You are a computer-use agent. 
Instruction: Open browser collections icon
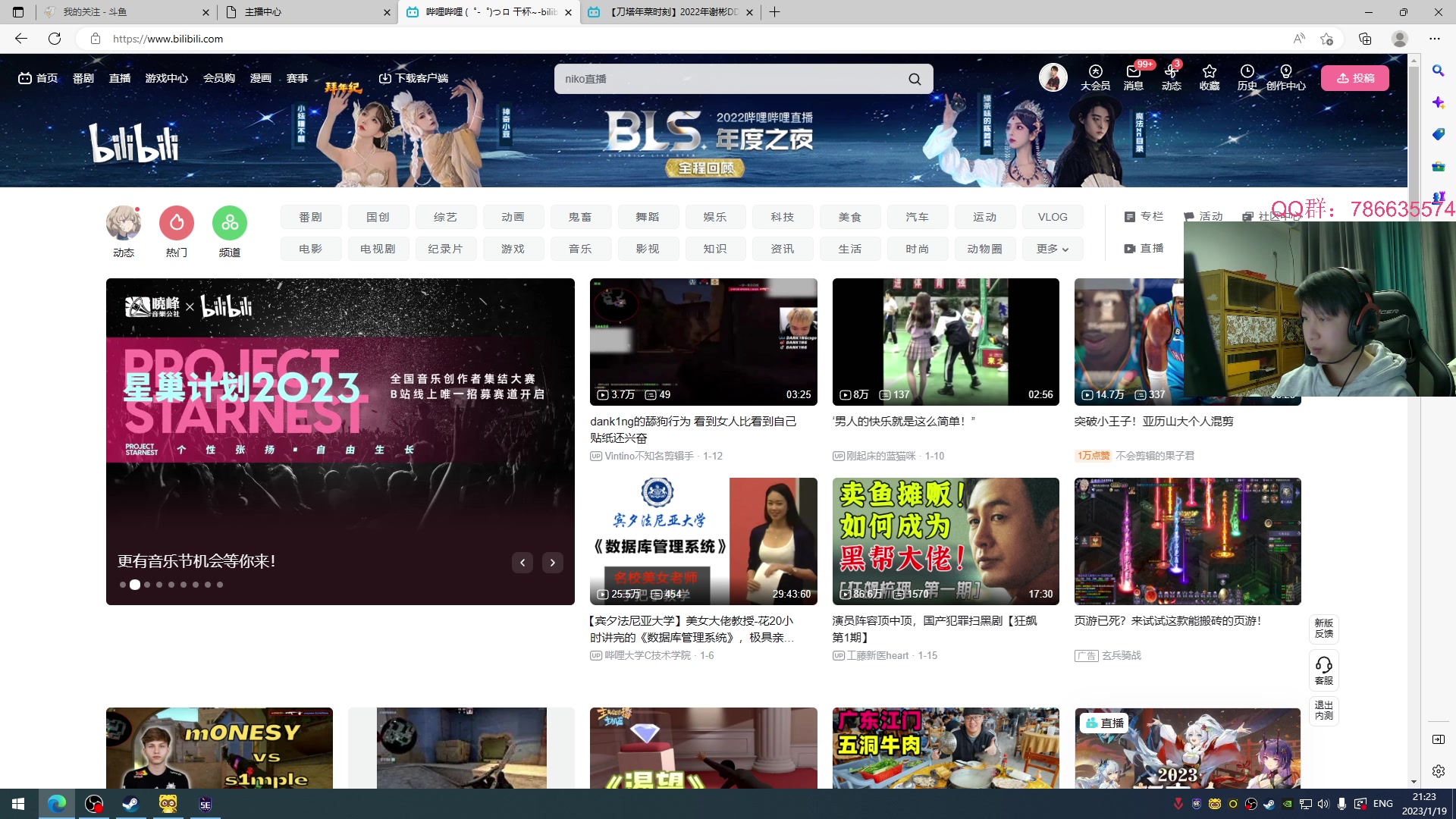pyautogui.click(x=1365, y=39)
